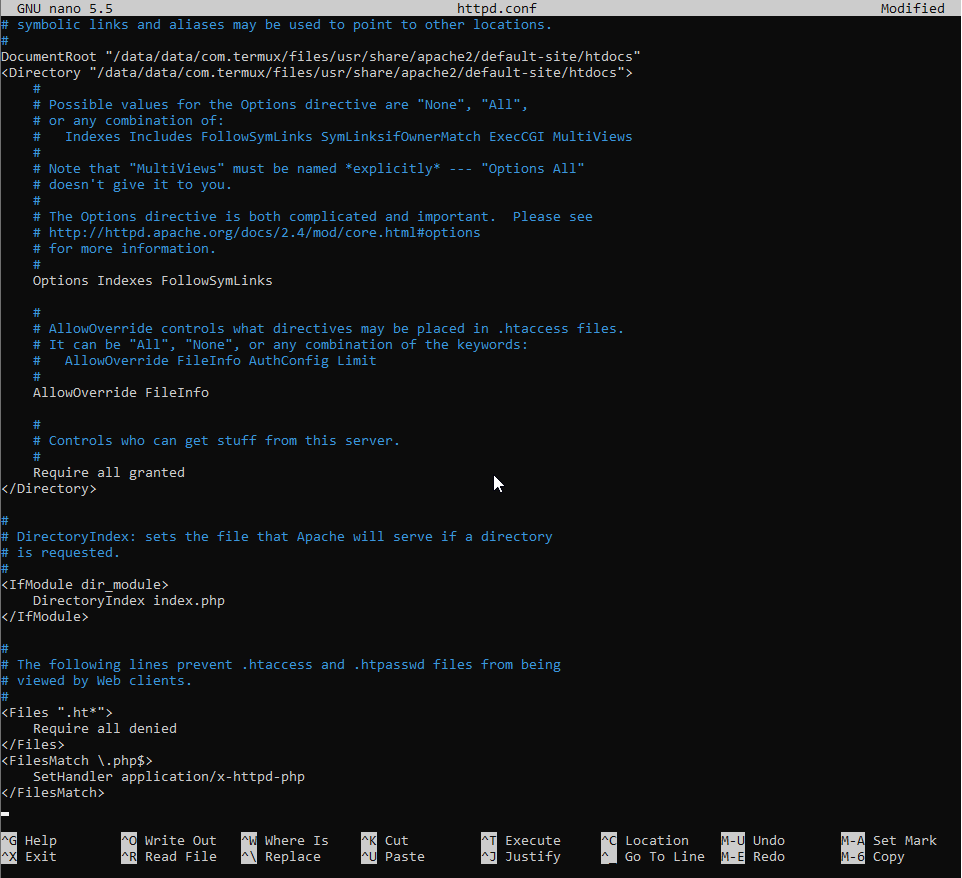Copy text with the M-6 shortcut

click(880, 856)
